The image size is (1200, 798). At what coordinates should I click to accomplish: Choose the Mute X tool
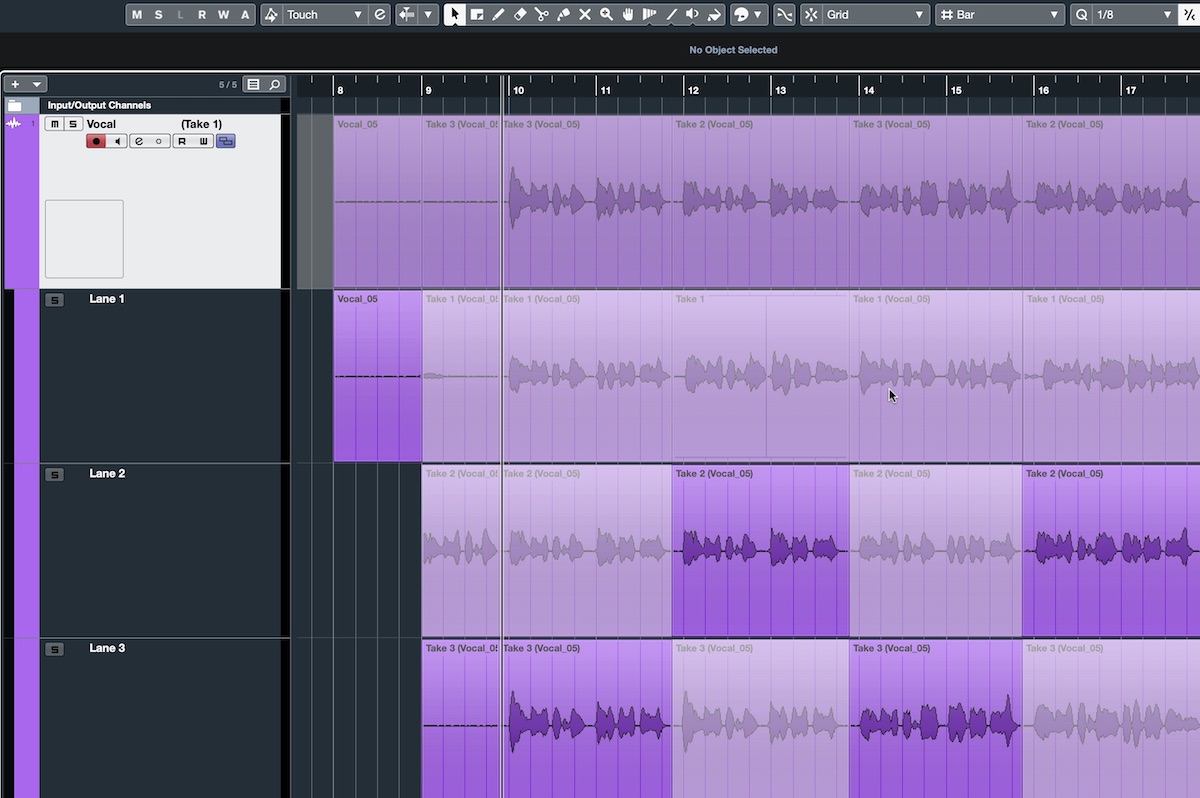(585, 15)
